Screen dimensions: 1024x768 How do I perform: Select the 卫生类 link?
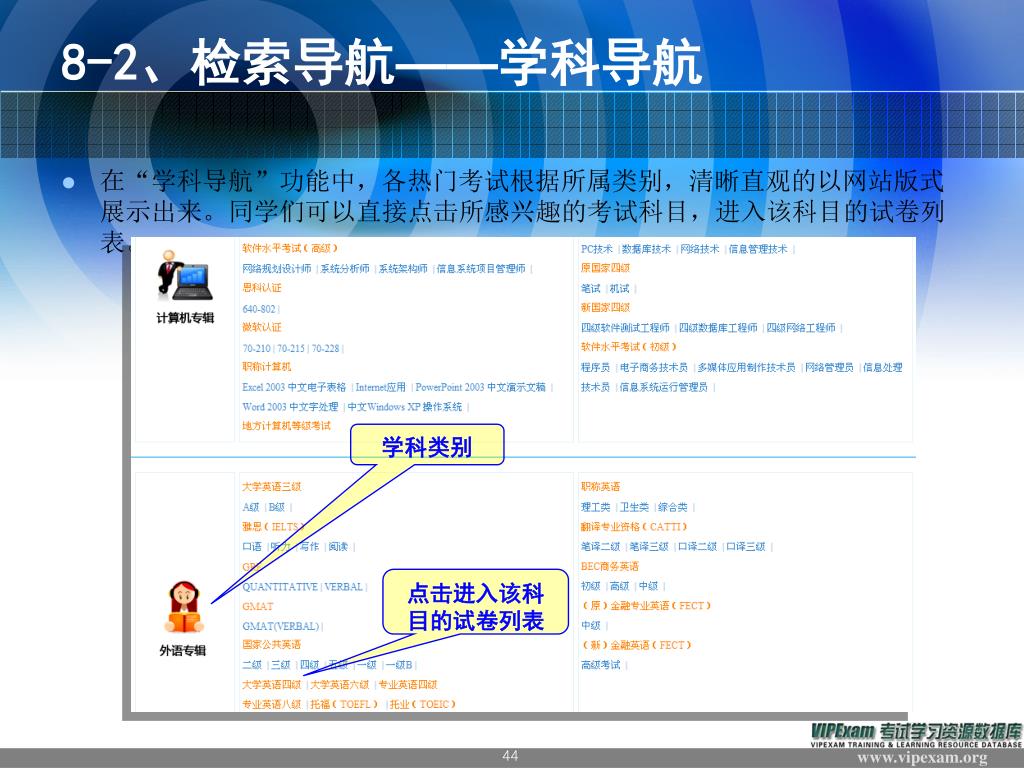[x=633, y=507]
